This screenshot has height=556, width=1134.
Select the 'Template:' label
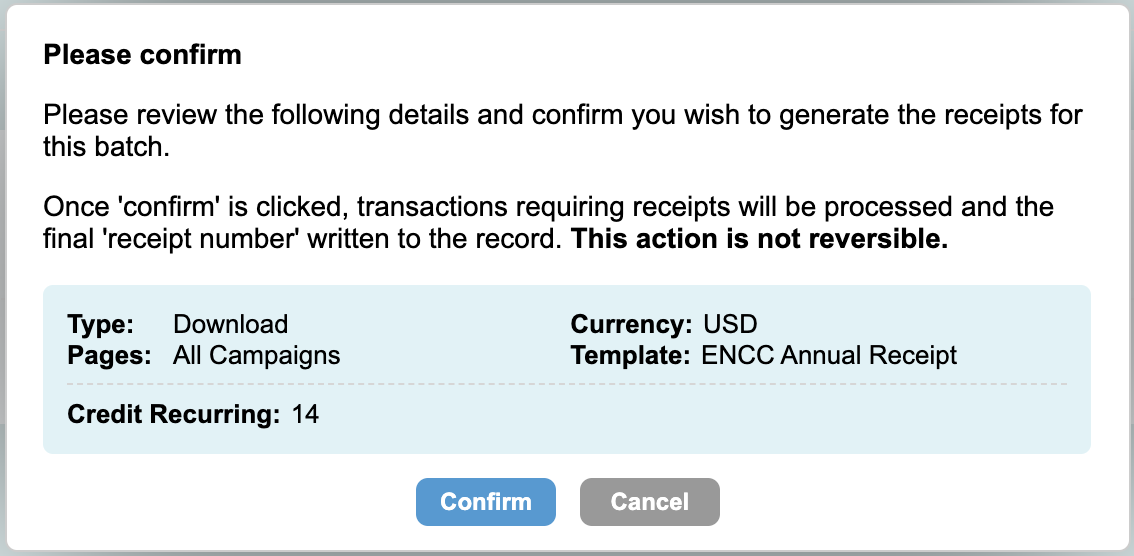coord(630,355)
